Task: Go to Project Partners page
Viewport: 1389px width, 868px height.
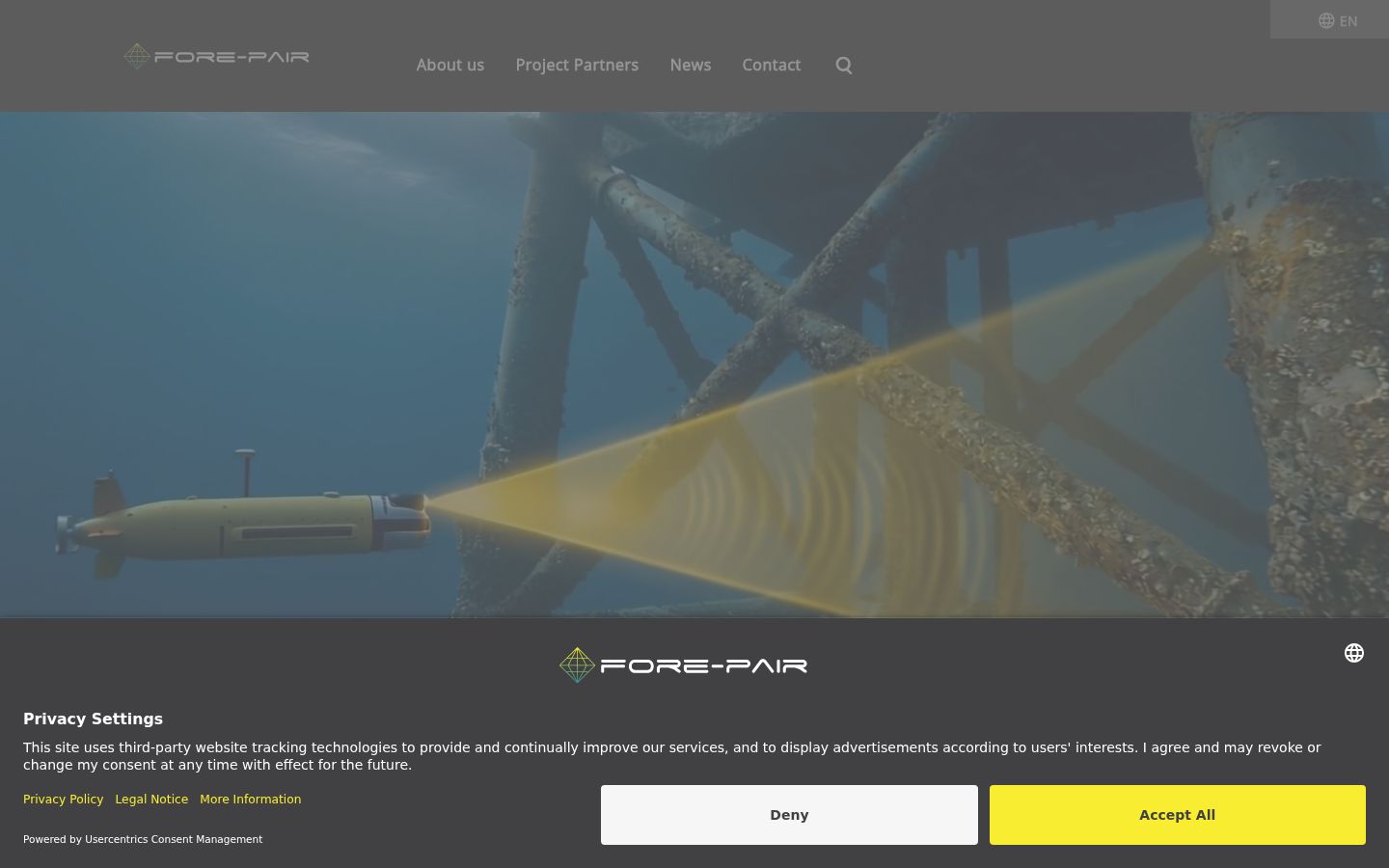Action: 577,65
